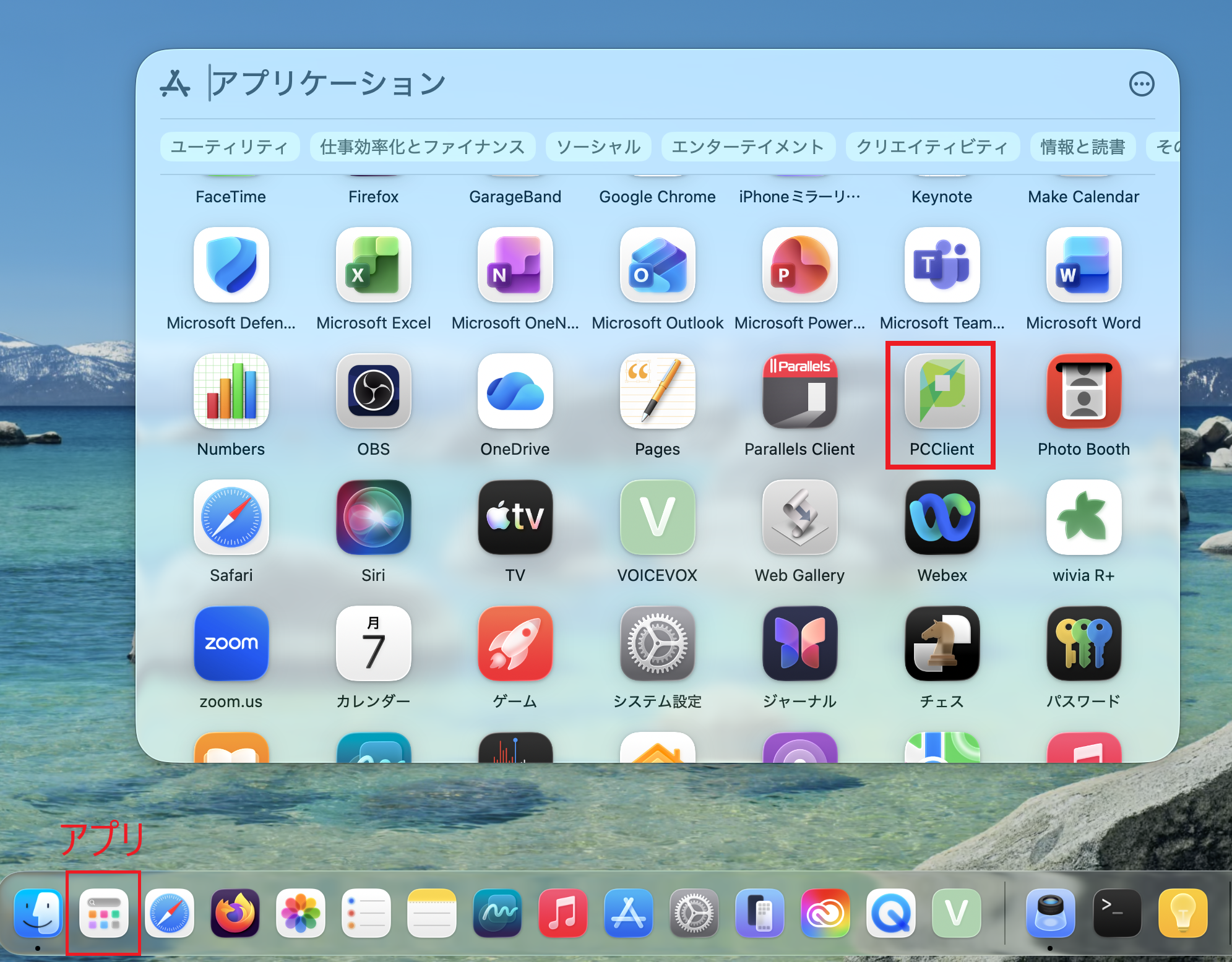1232x962 pixels.
Task: Select the 仕事効率化とファイナンス category
Action: [423, 147]
